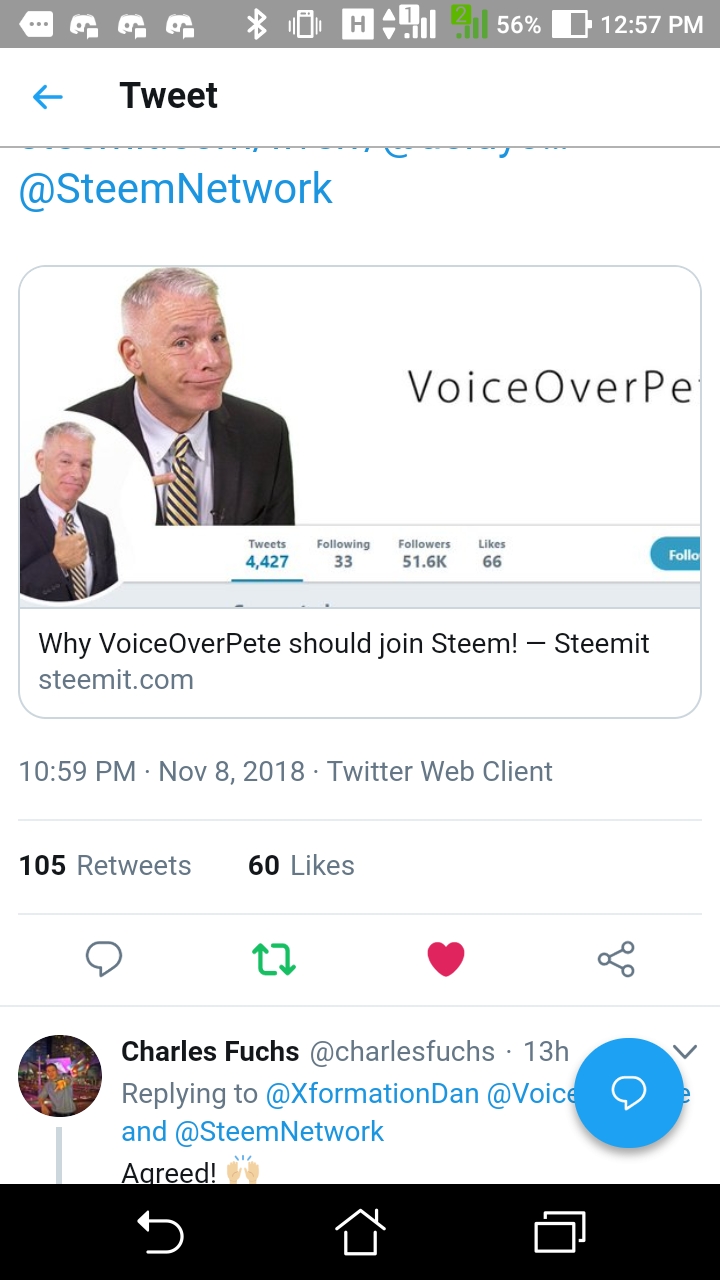720x1280 pixels.
Task: Tap the blue floating reply button
Action: tap(629, 1092)
